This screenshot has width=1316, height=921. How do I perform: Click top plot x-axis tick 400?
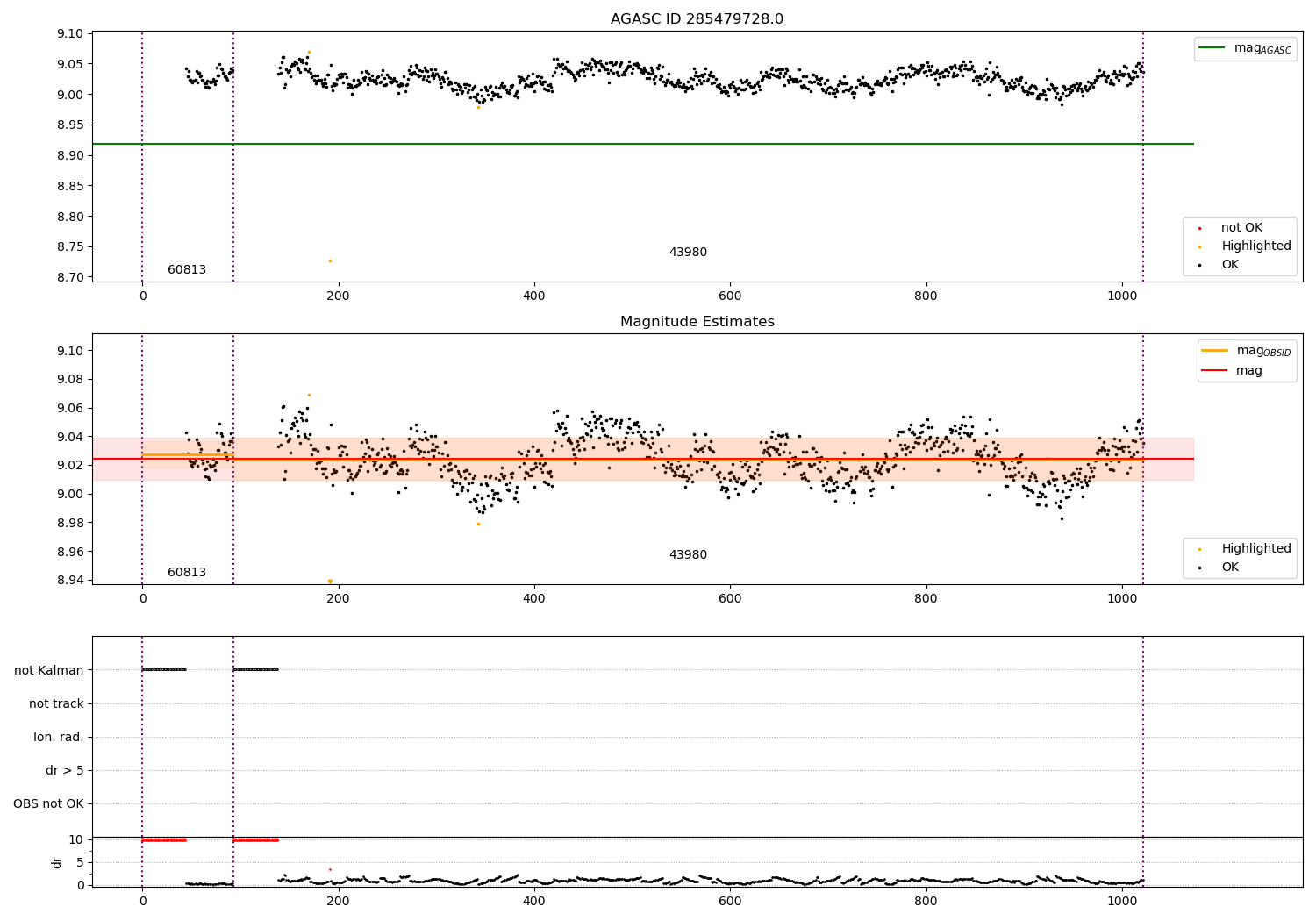pyautogui.click(x=534, y=296)
